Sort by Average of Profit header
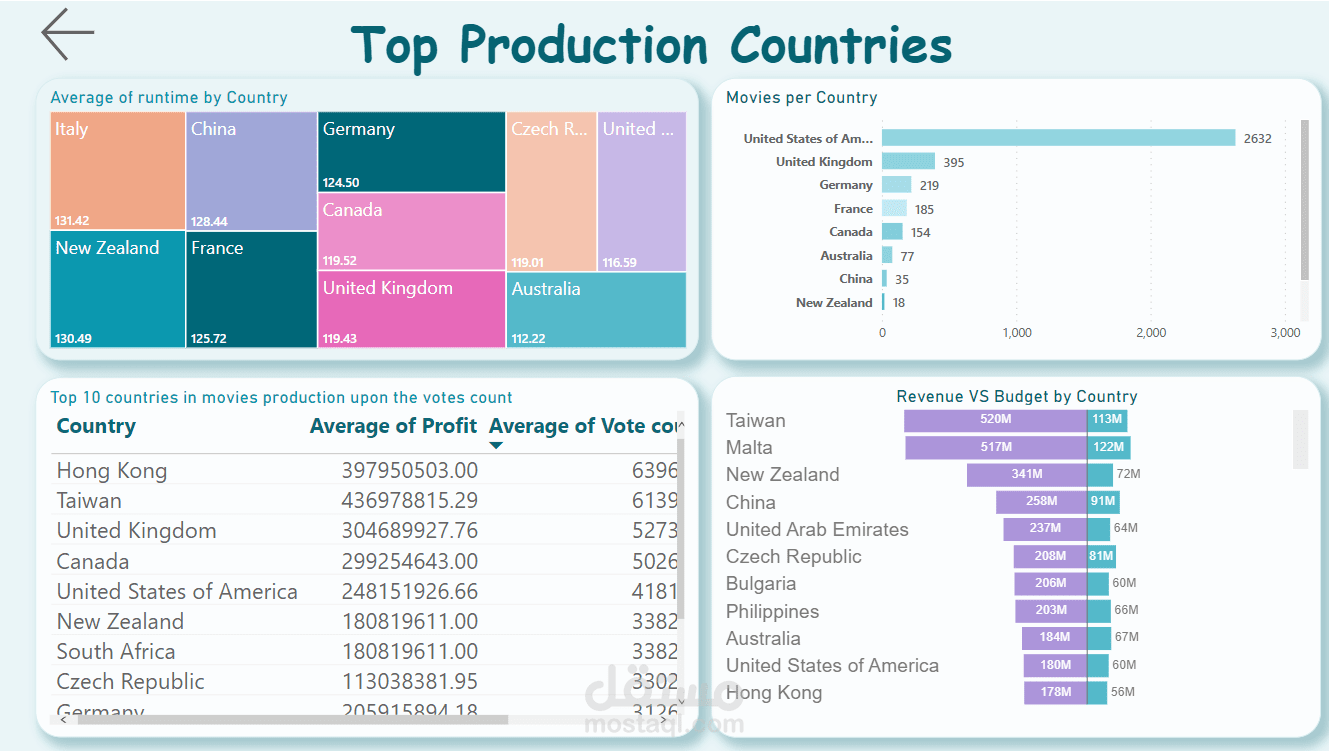The height and width of the screenshot is (753, 1329). coord(393,426)
